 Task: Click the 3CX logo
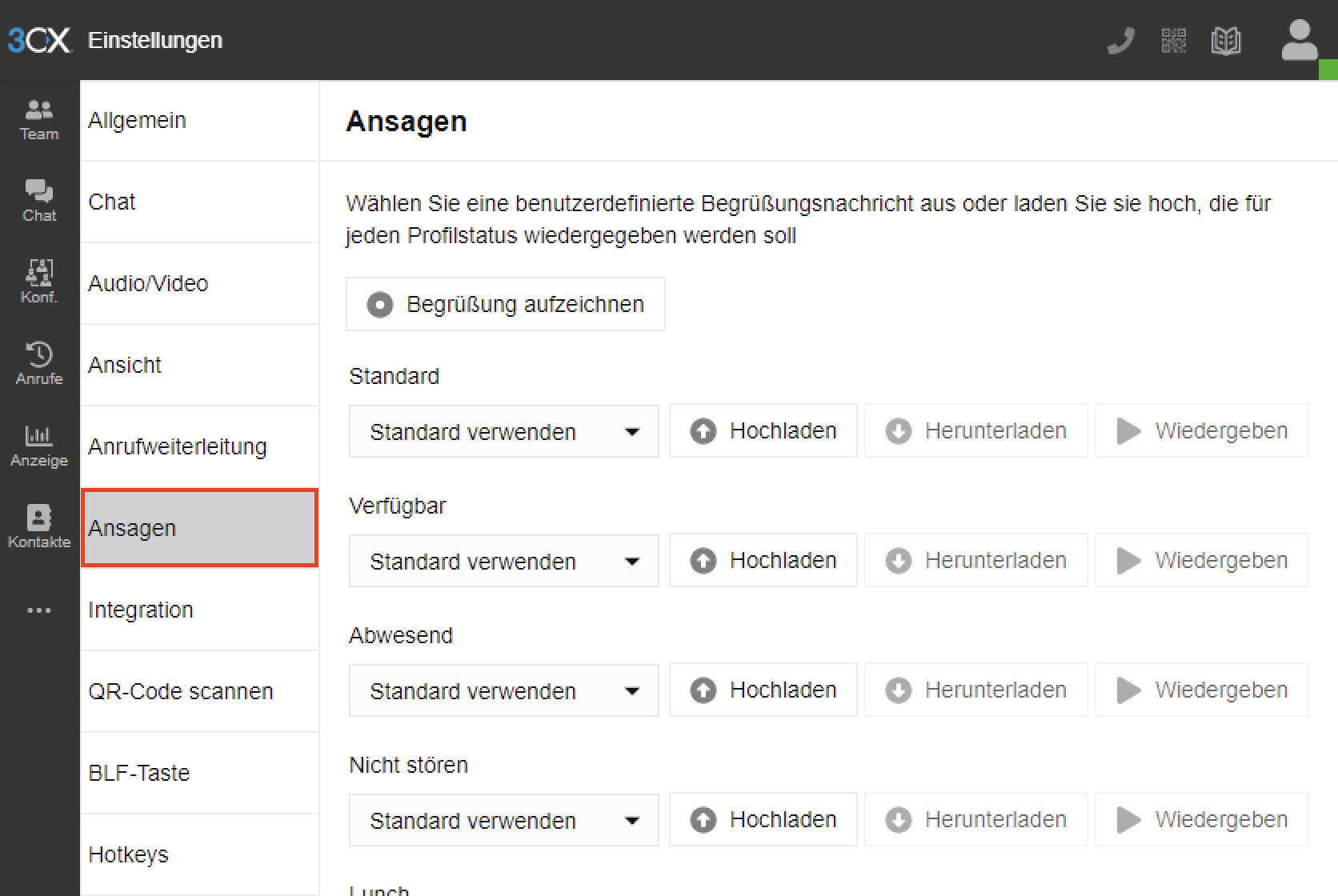[x=38, y=40]
